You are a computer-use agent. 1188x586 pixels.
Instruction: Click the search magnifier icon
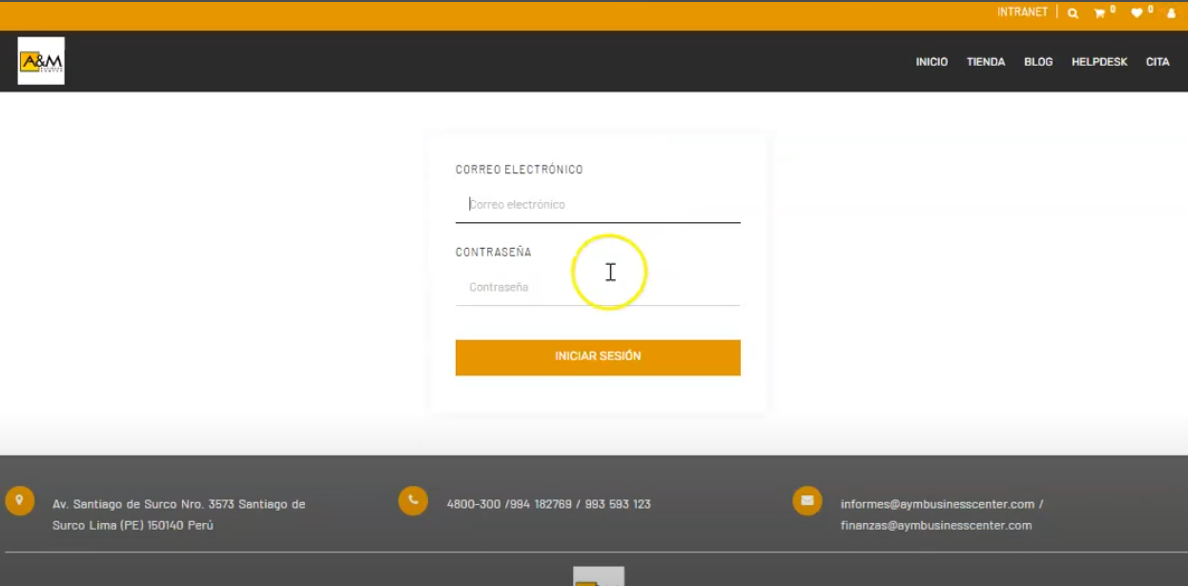[1073, 14]
